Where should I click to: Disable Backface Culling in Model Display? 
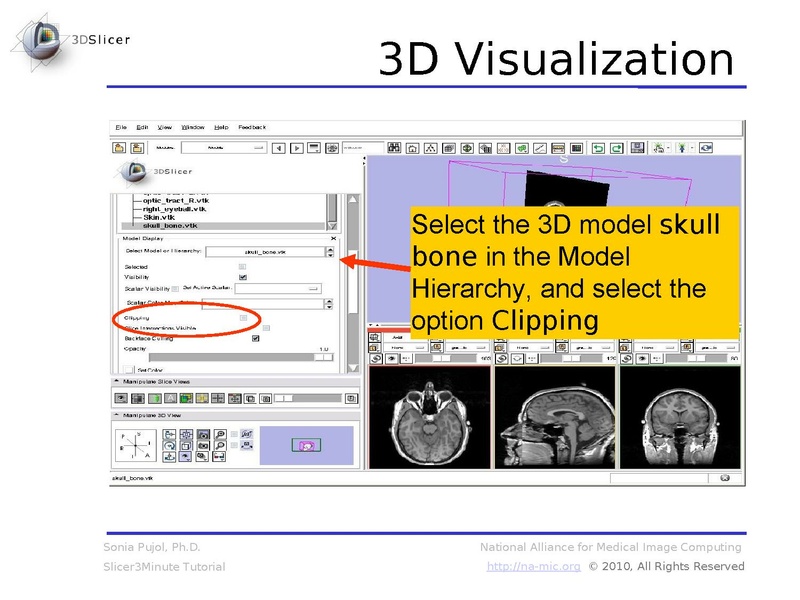click(x=255, y=337)
